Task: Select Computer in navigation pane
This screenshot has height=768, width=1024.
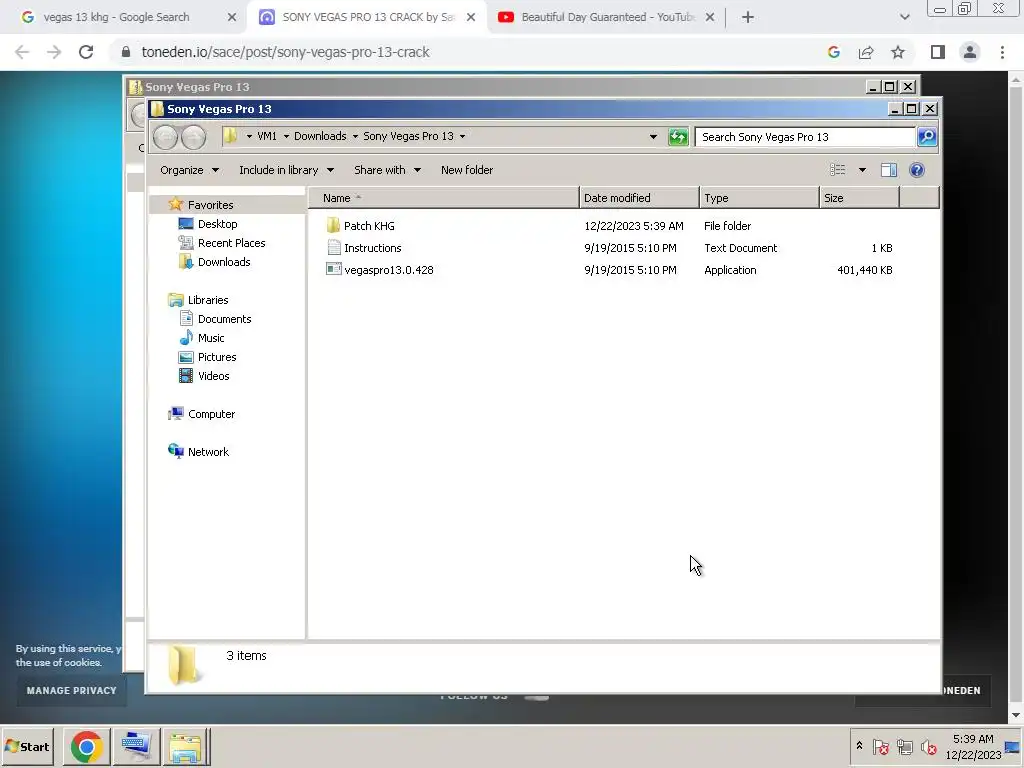Action: 210,414
